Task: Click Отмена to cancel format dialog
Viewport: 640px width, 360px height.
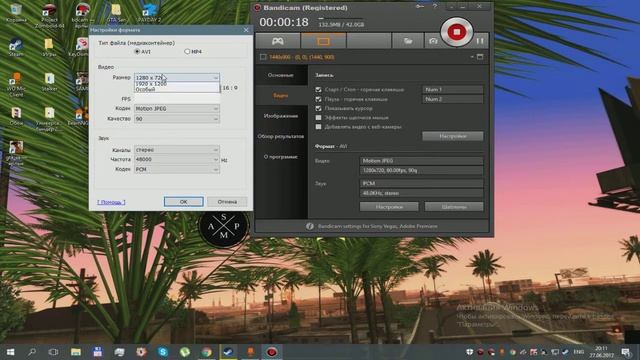Action: (227, 202)
